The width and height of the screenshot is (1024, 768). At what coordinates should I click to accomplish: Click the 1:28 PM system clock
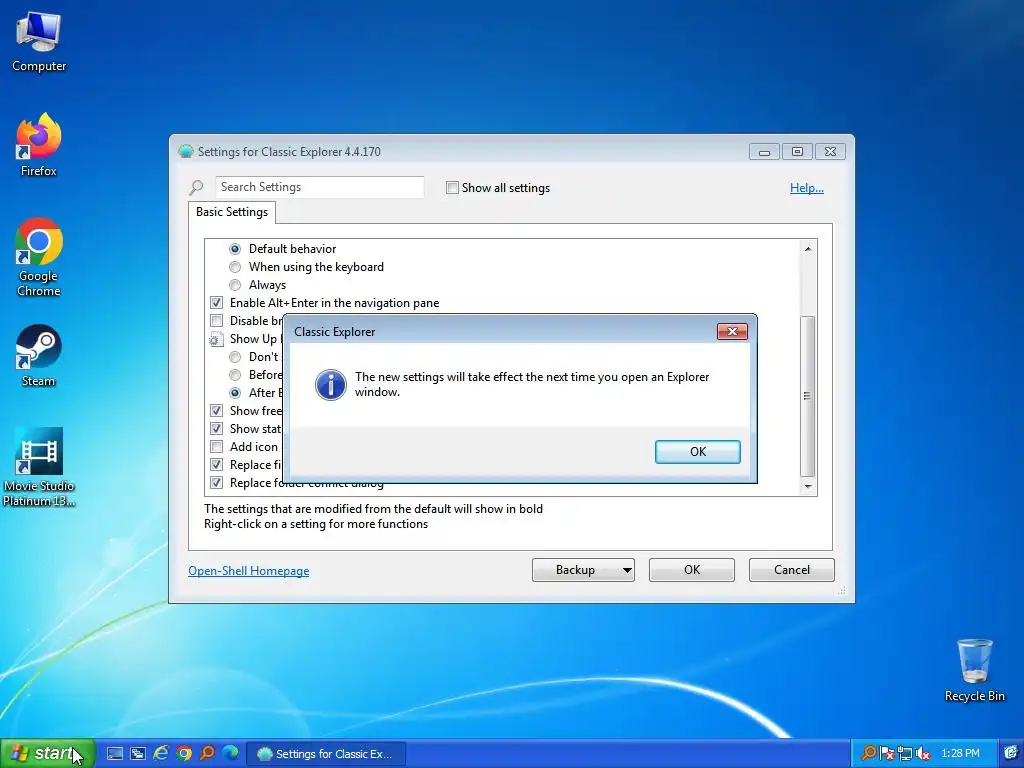[x=960, y=754]
